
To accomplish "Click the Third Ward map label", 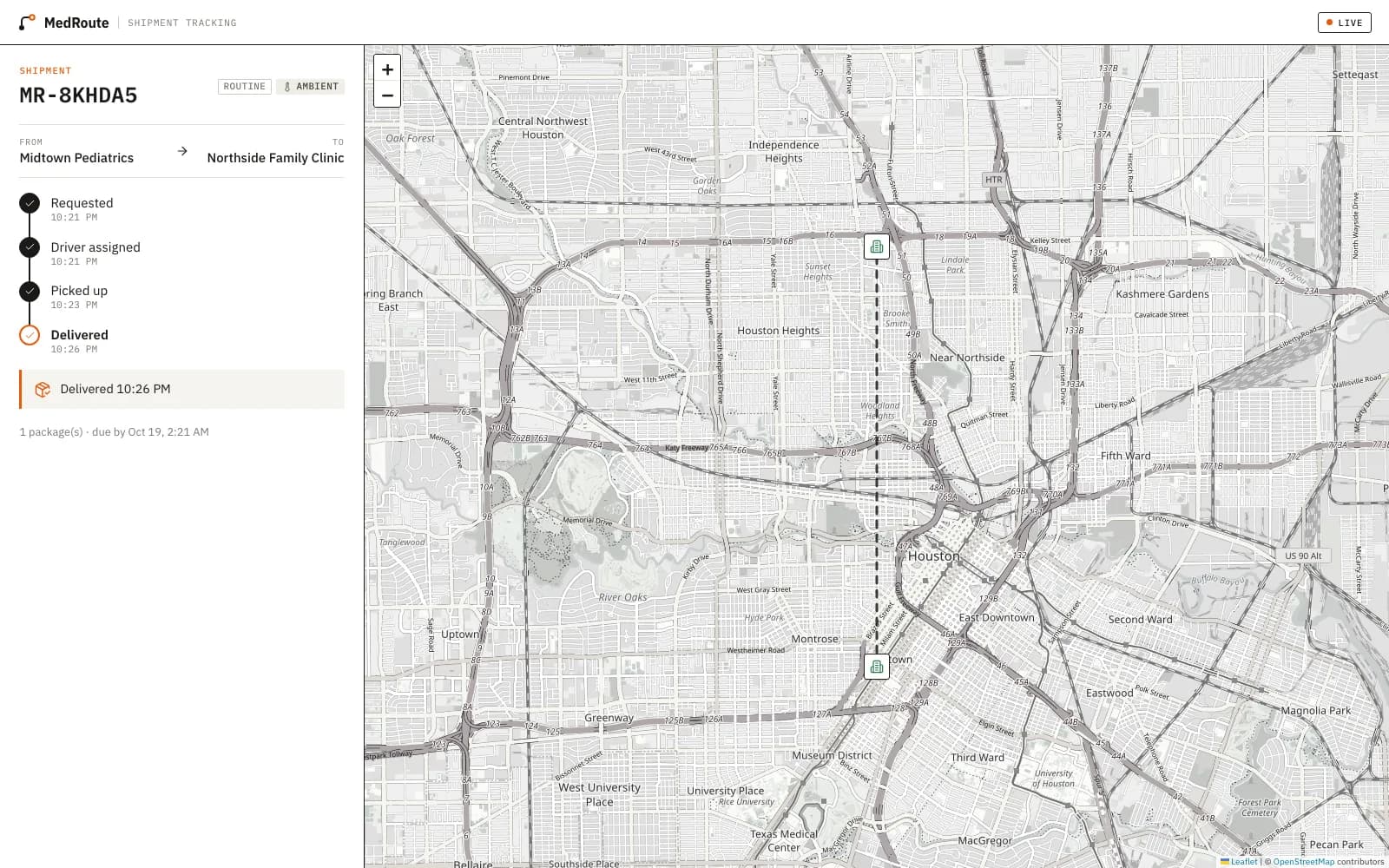I will 978,758.
